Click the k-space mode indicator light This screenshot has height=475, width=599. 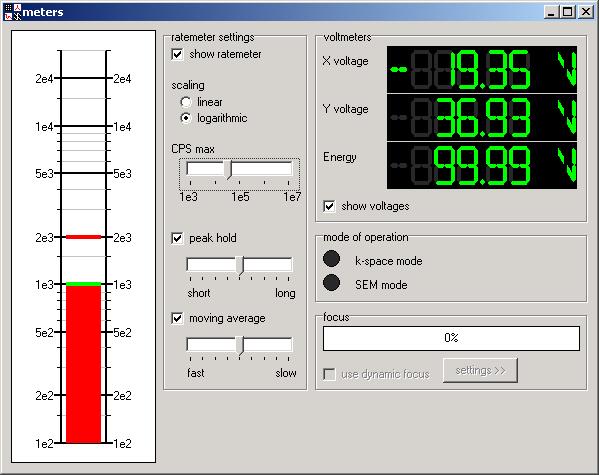coord(331,259)
